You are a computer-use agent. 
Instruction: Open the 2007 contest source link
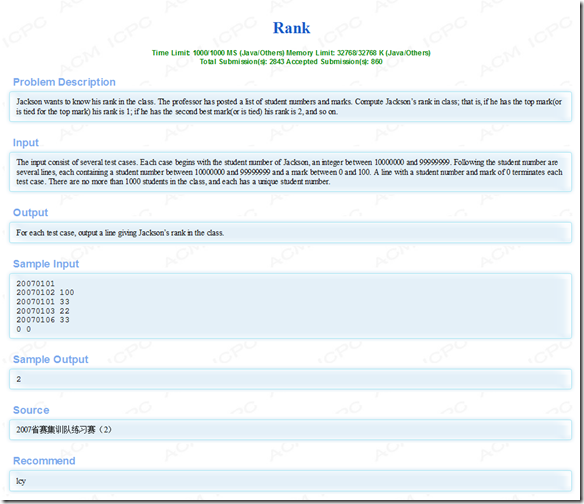tap(64, 430)
